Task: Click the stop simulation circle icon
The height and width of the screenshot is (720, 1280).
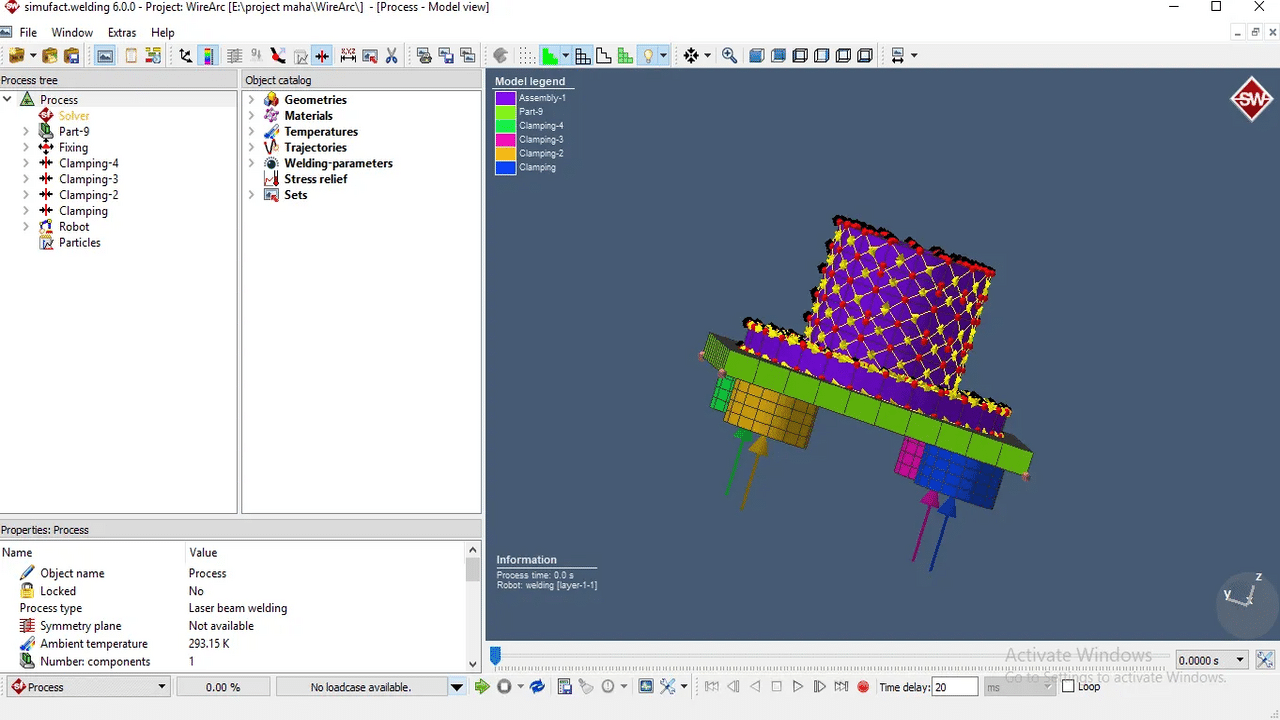Action: tap(504, 687)
